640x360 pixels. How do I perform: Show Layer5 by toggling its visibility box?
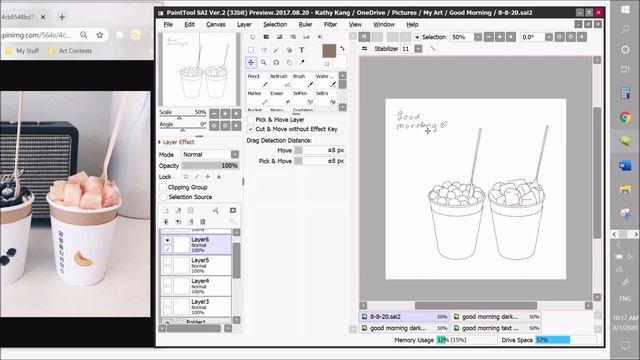[167, 261]
